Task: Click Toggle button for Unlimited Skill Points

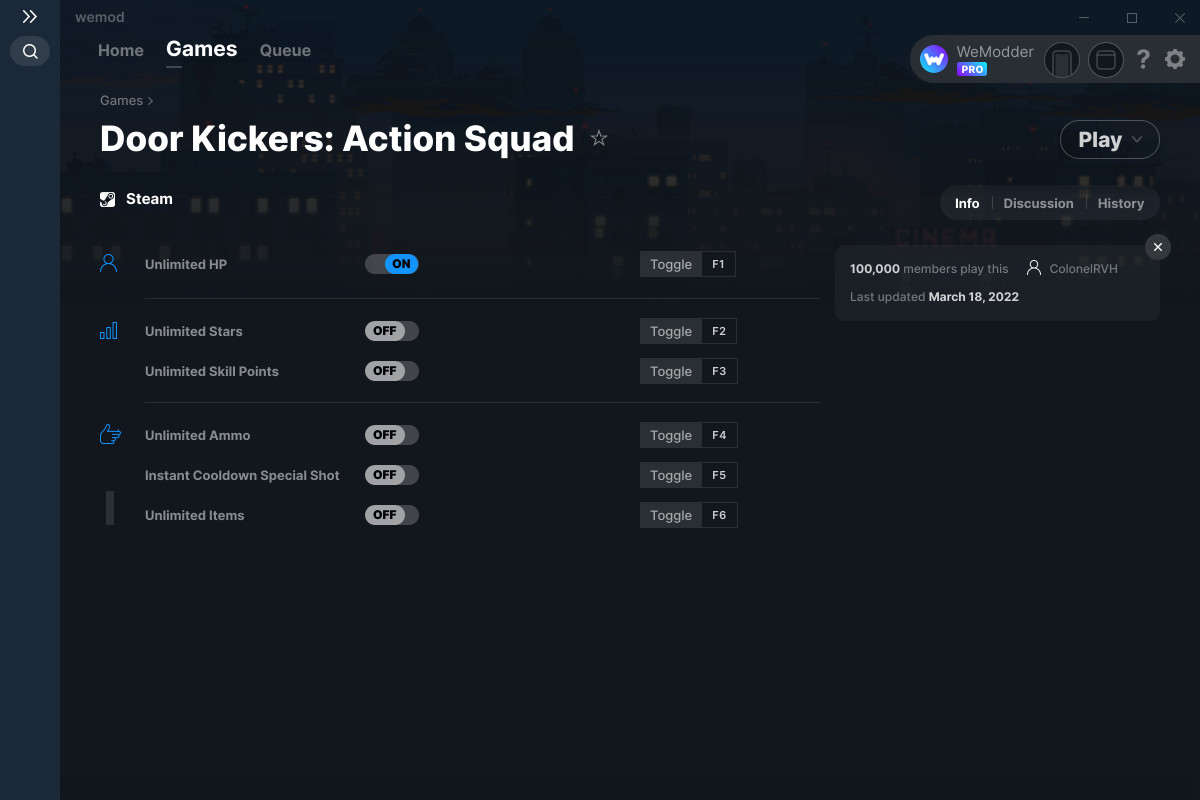Action: [671, 371]
